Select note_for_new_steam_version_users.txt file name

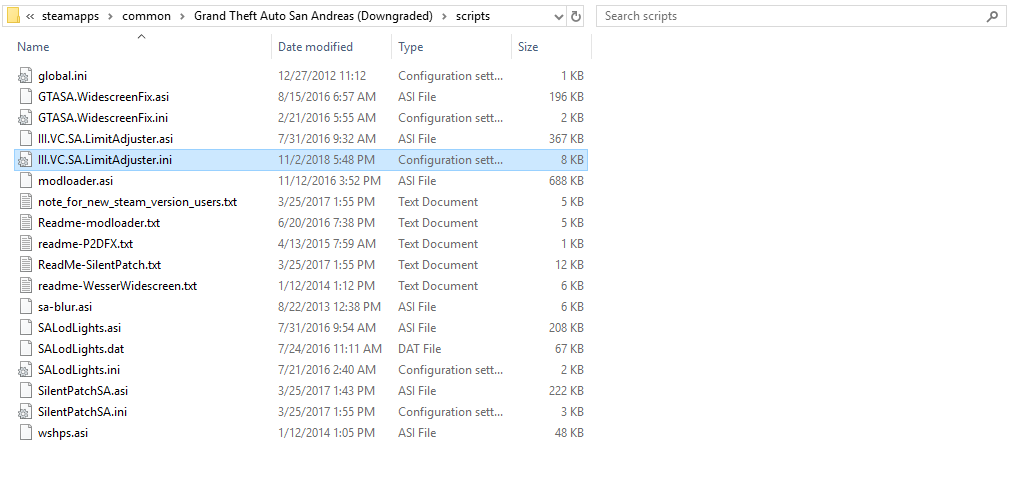[138, 202]
